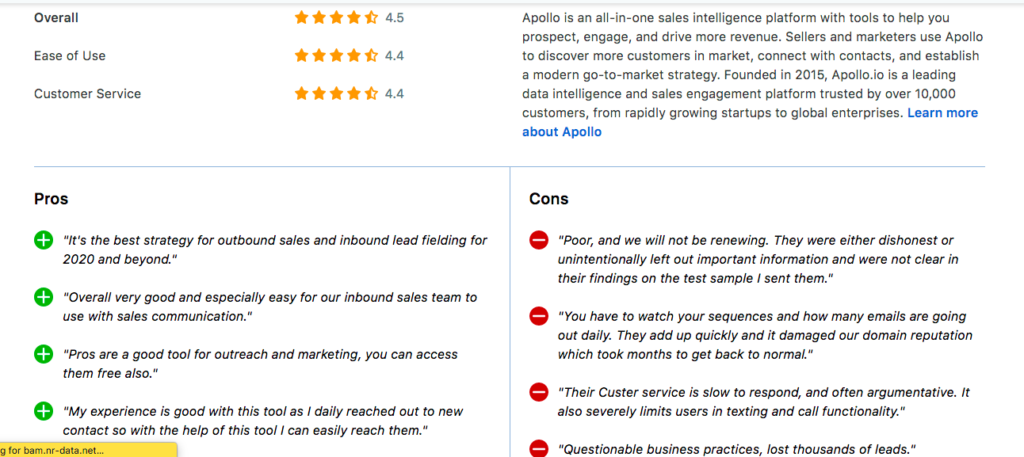Click the Ease of Use star rating
This screenshot has height=457, width=1024.
coord(336,55)
